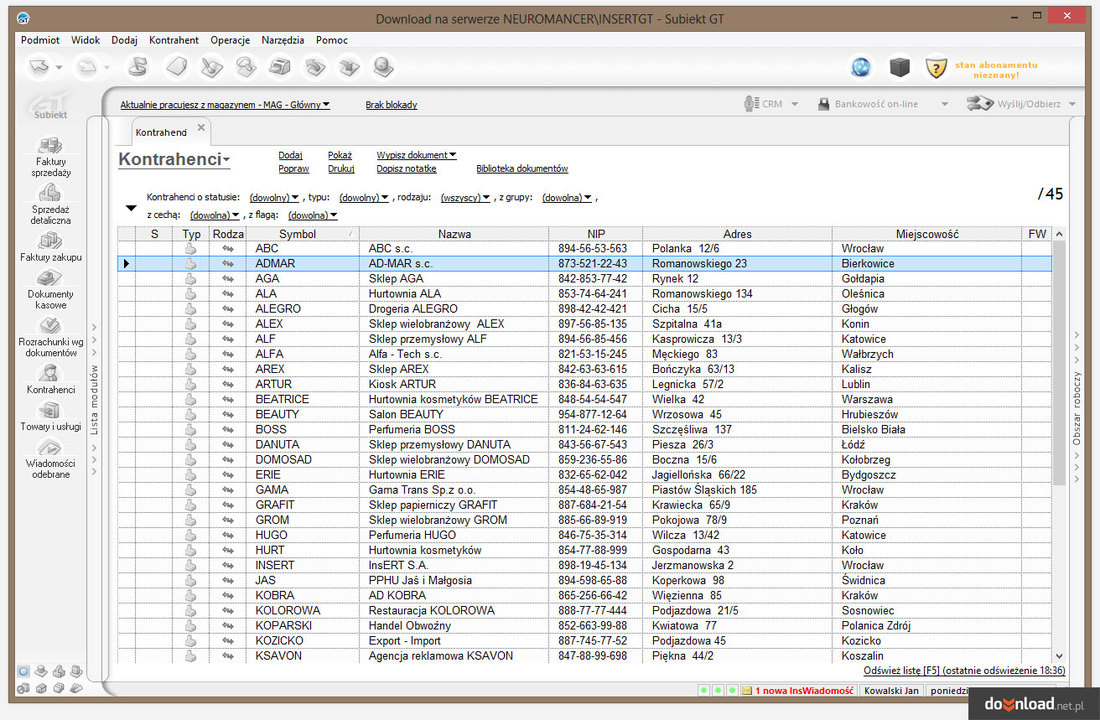Screen dimensions: 1100x720
Task: Click the Popraw link
Action: click(293, 168)
